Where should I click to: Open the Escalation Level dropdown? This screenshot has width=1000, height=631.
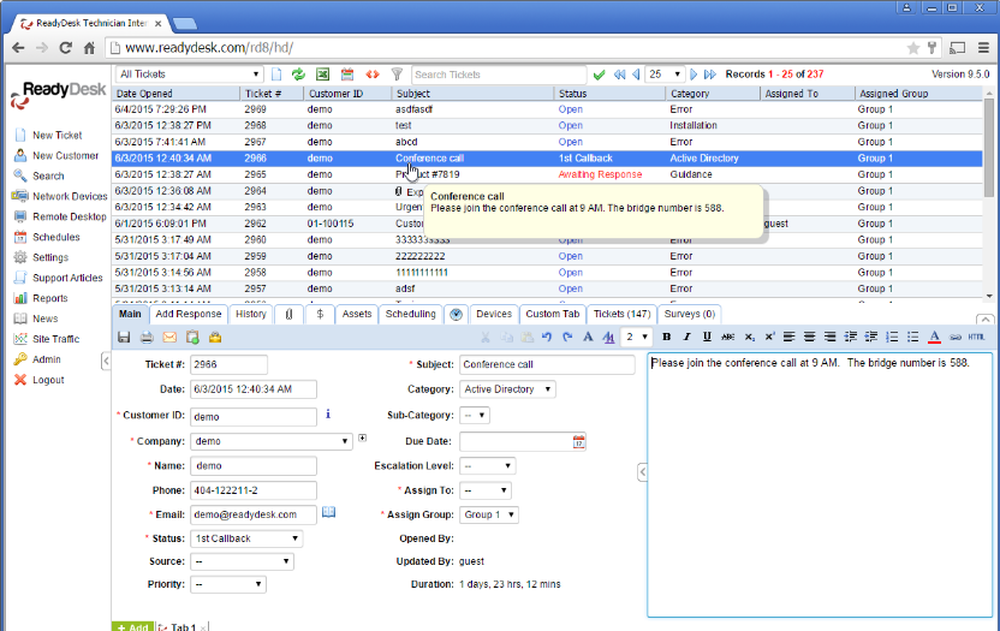tap(487, 466)
